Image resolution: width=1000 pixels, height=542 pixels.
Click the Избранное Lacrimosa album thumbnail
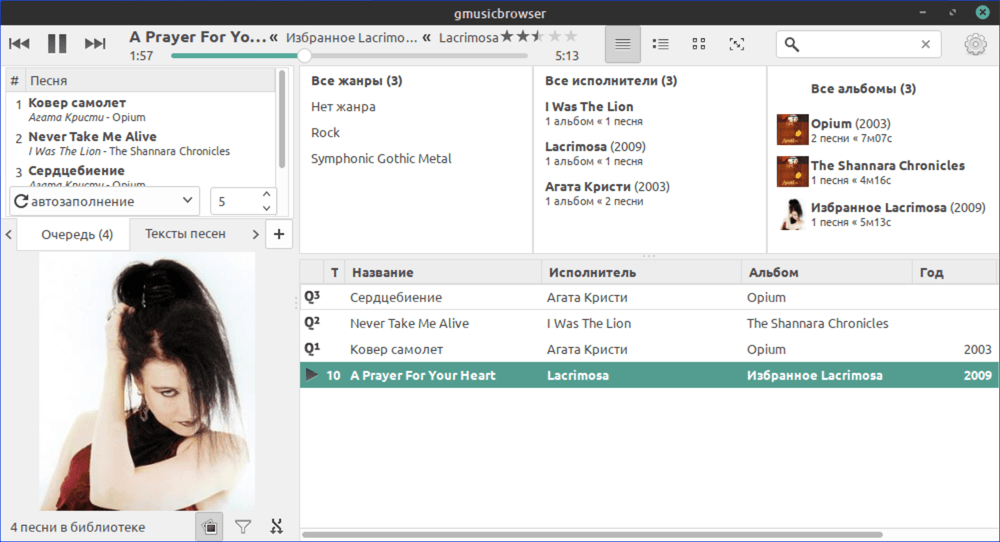[793, 214]
